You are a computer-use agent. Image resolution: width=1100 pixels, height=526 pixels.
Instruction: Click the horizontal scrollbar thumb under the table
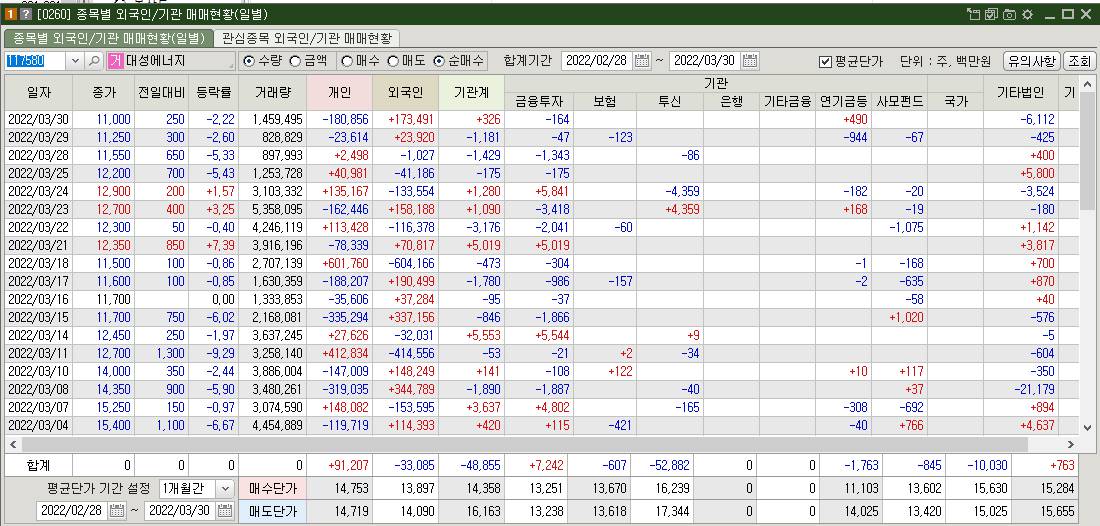pos(525,445)
